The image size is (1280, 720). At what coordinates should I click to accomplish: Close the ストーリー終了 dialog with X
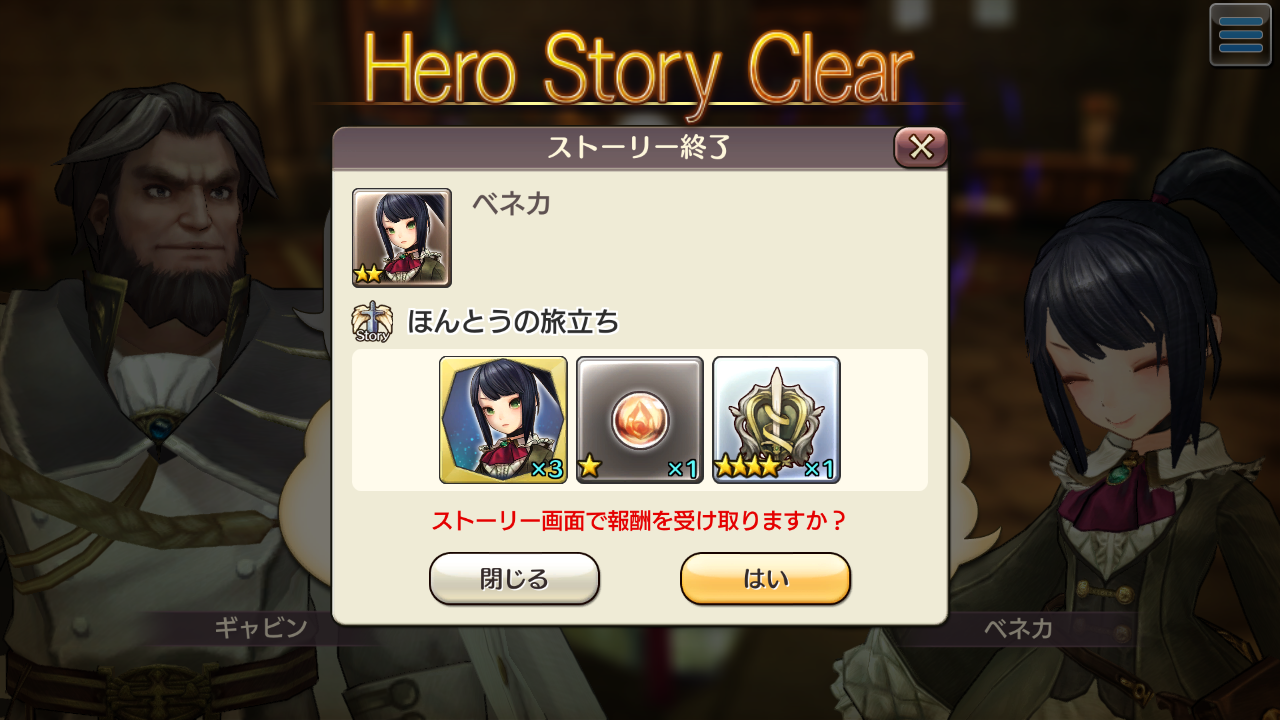pos(921,148)
